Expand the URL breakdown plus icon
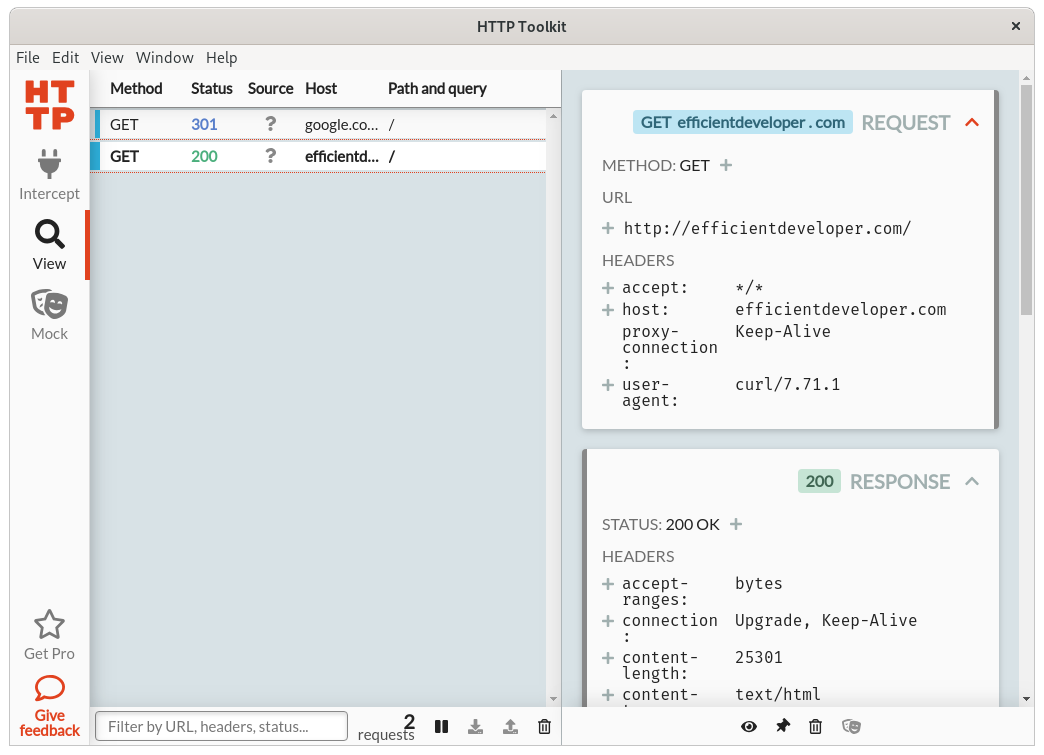The image size is (1044, 755). pyautogui.click(x=608, y=228)
